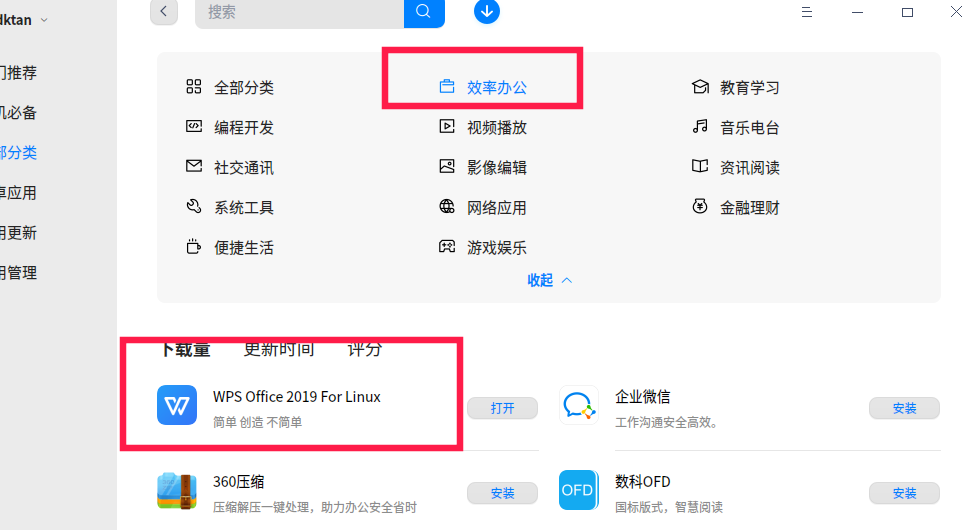The width and height of the screenshot is (962, 530).
Task: Select 资讯阅读 category
Action: click(750, 167)
